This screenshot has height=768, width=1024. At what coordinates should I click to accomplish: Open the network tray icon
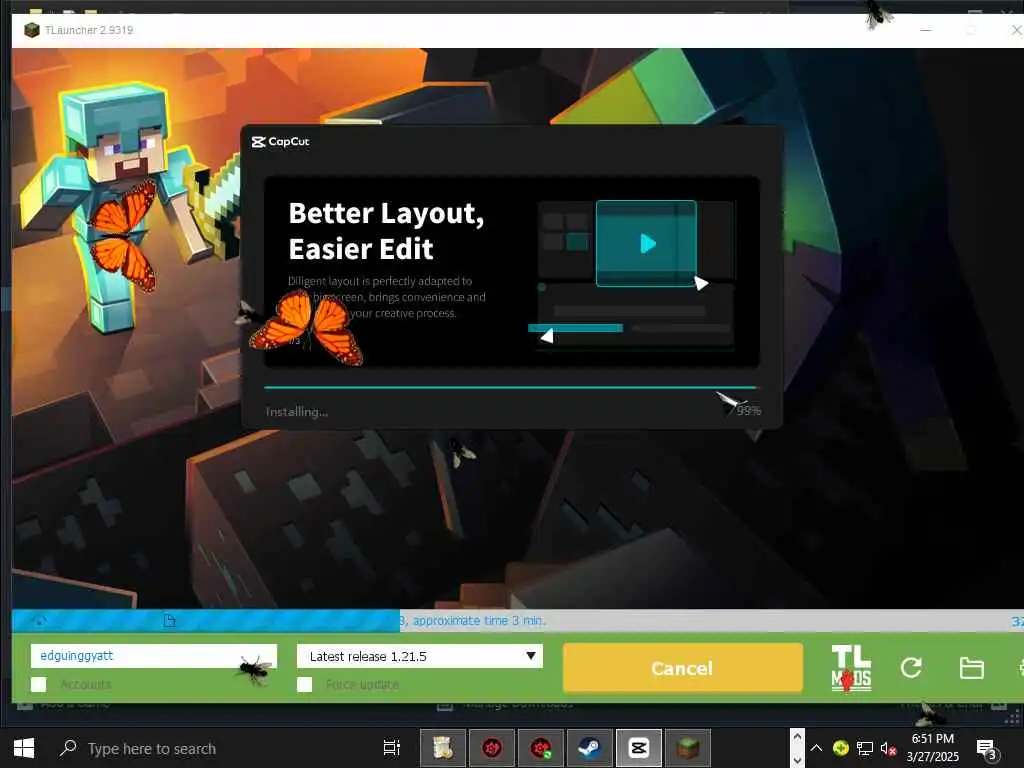(865, 748)
